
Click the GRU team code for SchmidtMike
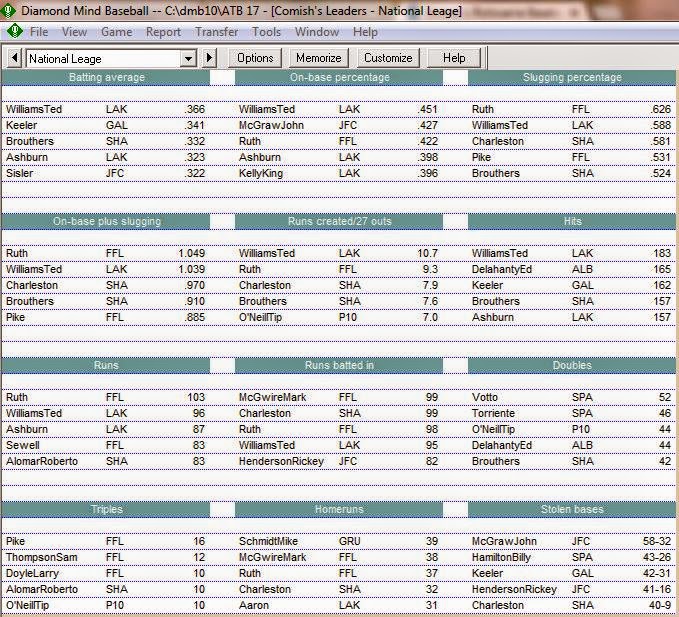coord(349,542)
